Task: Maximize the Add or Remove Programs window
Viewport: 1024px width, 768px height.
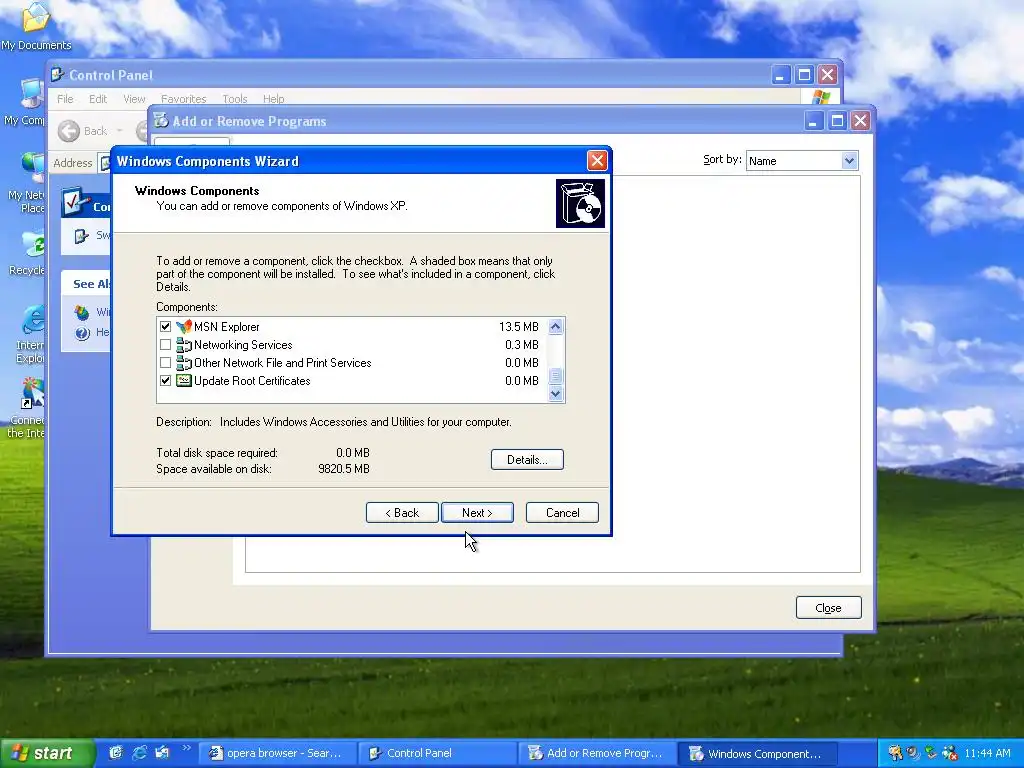Action: tap(837, 121)
